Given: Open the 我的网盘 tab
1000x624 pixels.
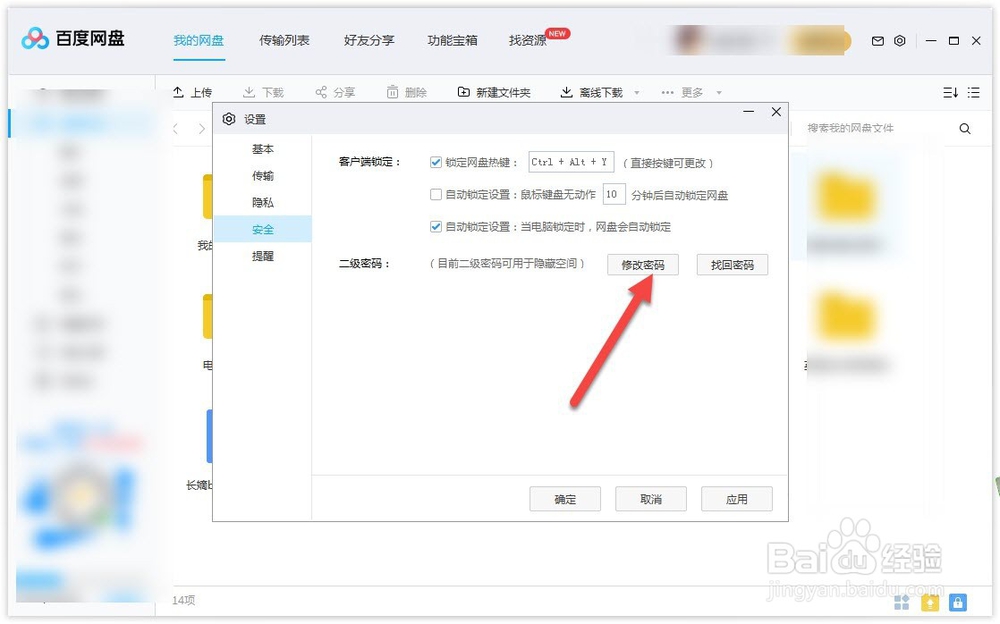Looking at the screenshot, I should click(198, 41).
